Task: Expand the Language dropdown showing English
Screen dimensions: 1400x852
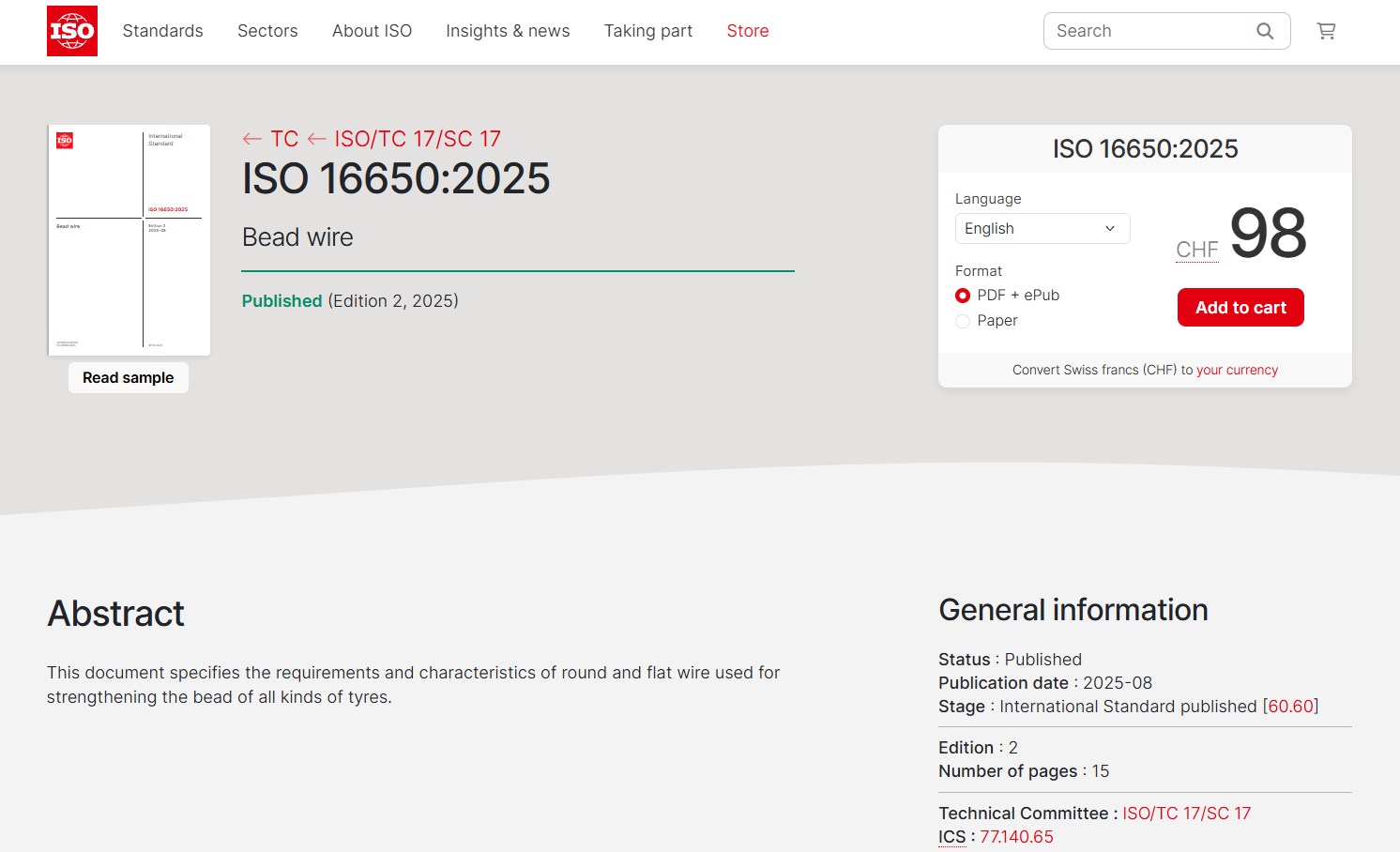Action: tap(1042, 229)
